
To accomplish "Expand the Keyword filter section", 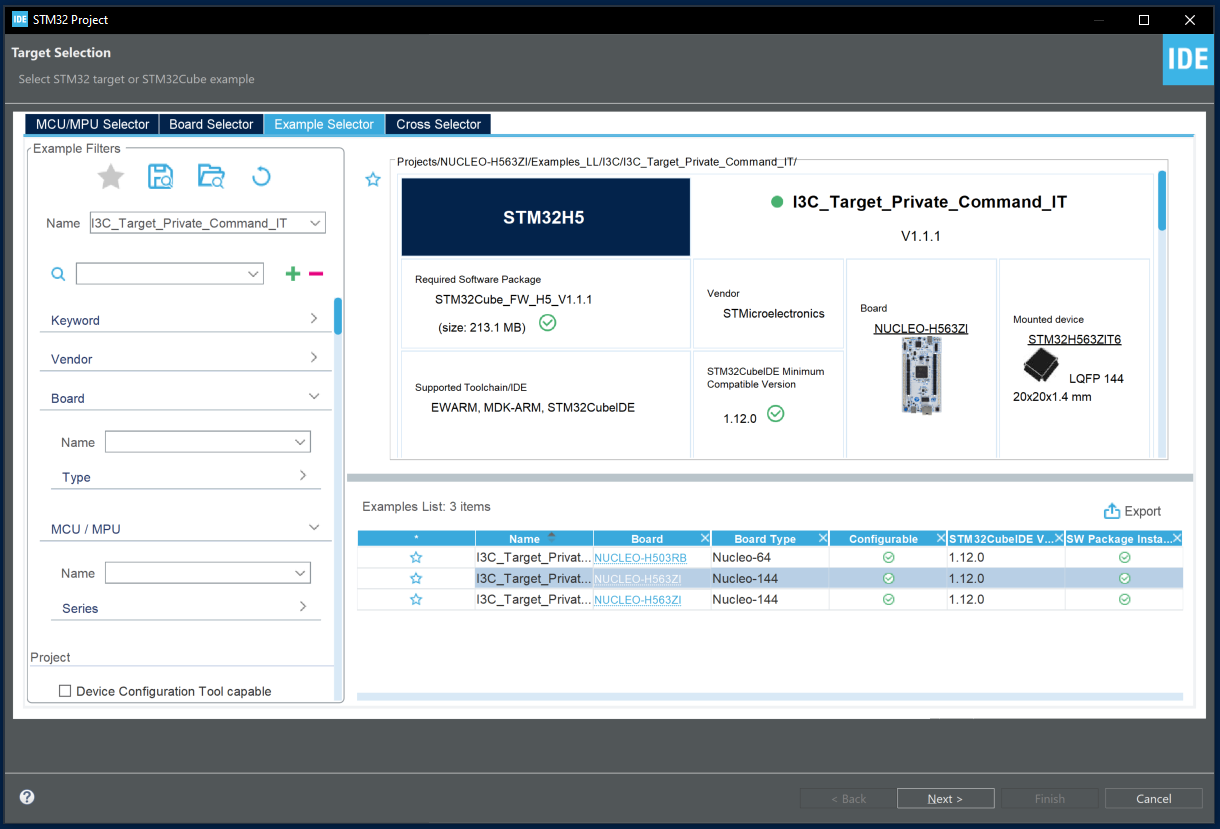I will (185, 320).
